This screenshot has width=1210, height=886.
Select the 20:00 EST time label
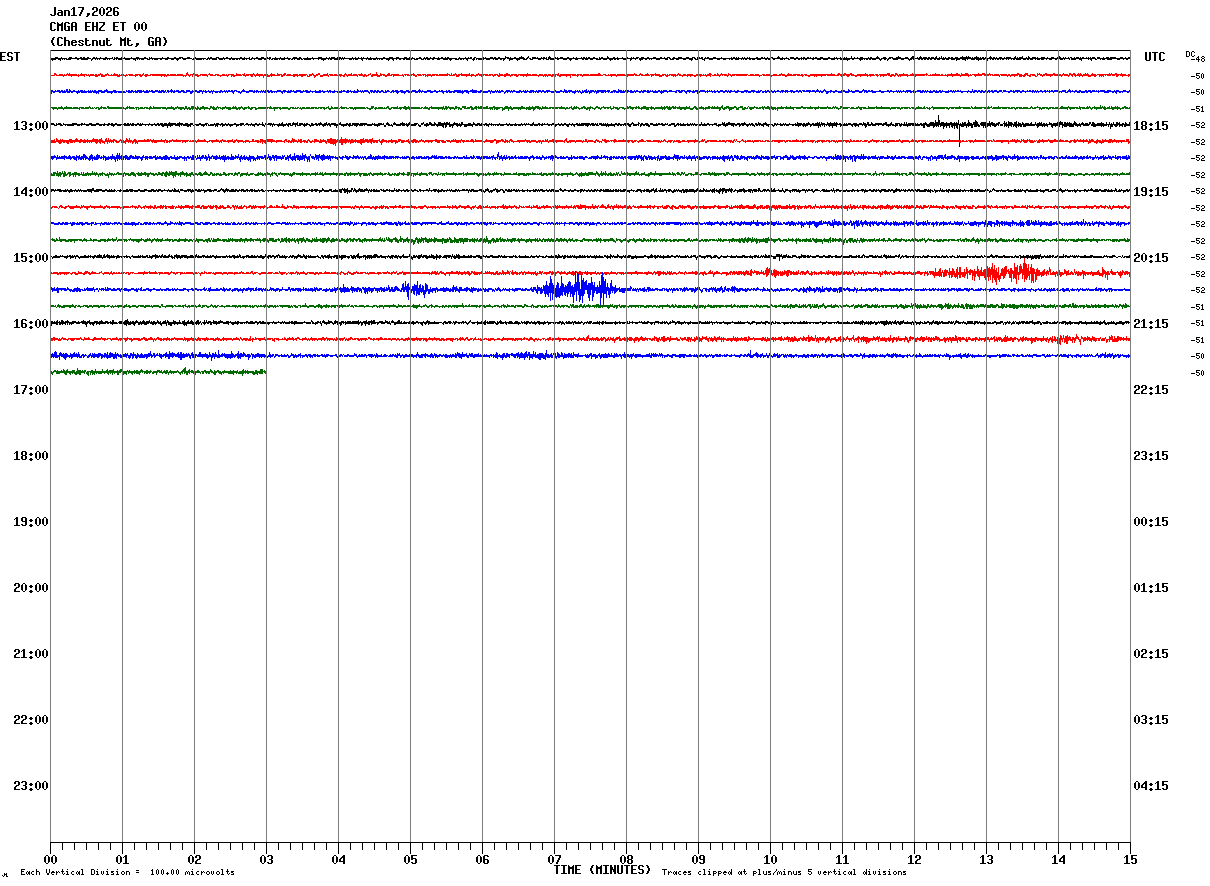[31, 588]
